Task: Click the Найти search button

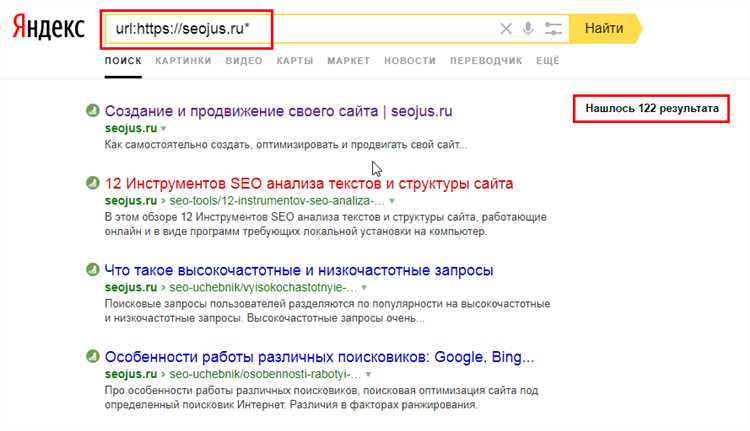Action: click(605, 29)
